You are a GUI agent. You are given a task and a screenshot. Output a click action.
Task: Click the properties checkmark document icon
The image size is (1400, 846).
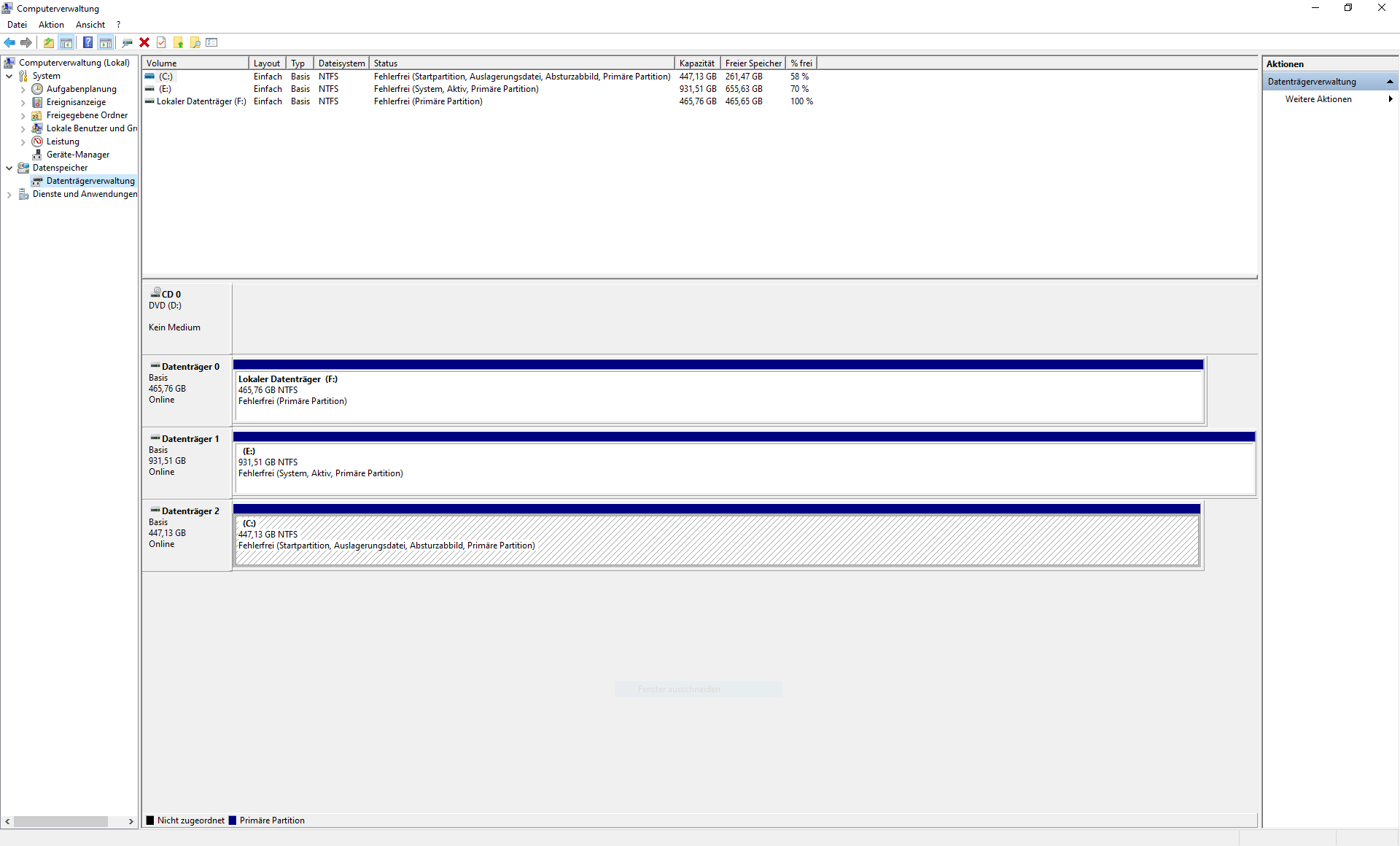tap(161, 42)
